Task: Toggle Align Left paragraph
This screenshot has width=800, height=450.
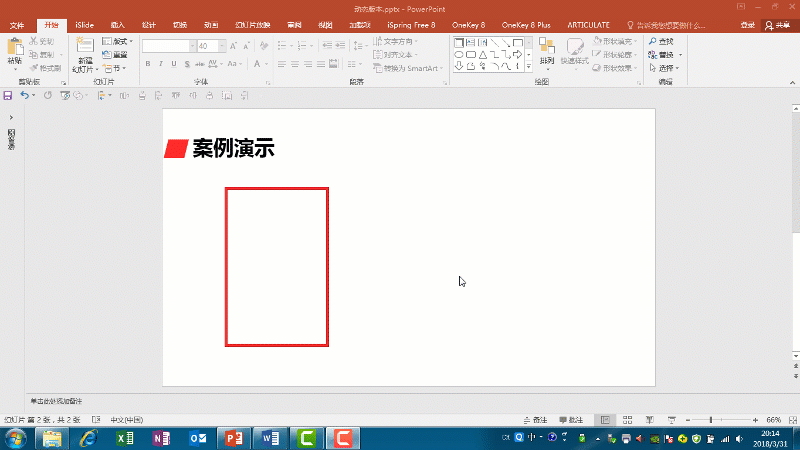Action: point(282,64)
